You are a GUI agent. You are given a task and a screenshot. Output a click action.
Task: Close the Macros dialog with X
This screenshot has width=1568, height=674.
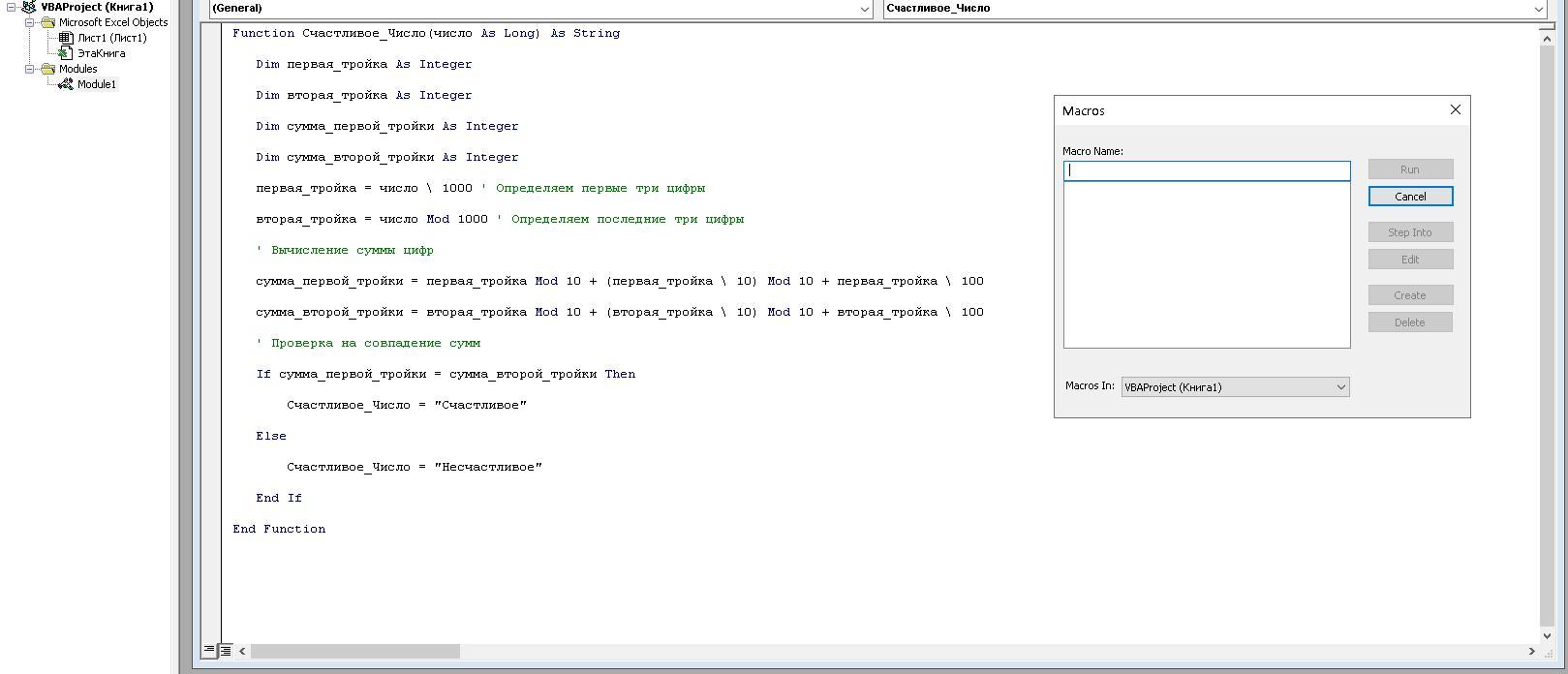tap(1455, 110)
